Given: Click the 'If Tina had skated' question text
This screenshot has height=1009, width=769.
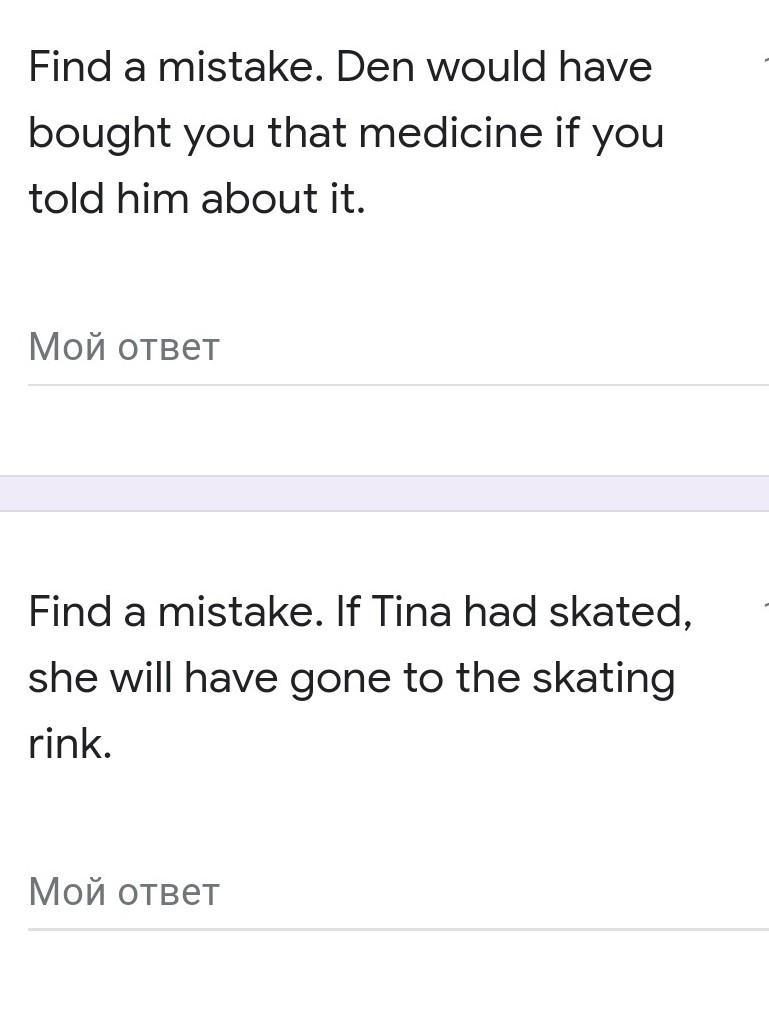Looking at the screenshot, I should [x=360, y=677].
